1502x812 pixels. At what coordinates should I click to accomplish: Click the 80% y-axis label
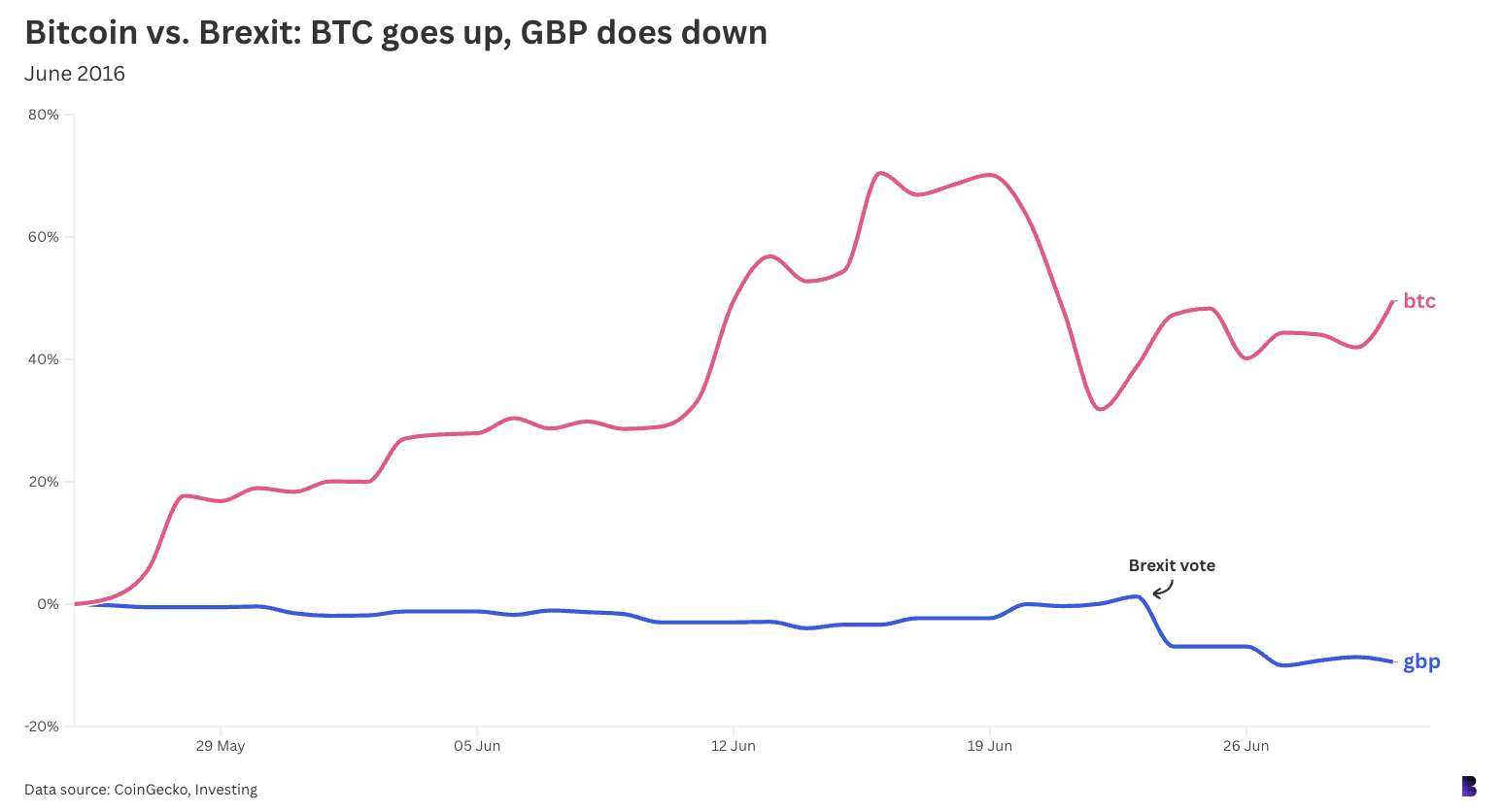[x=44, y=115]
